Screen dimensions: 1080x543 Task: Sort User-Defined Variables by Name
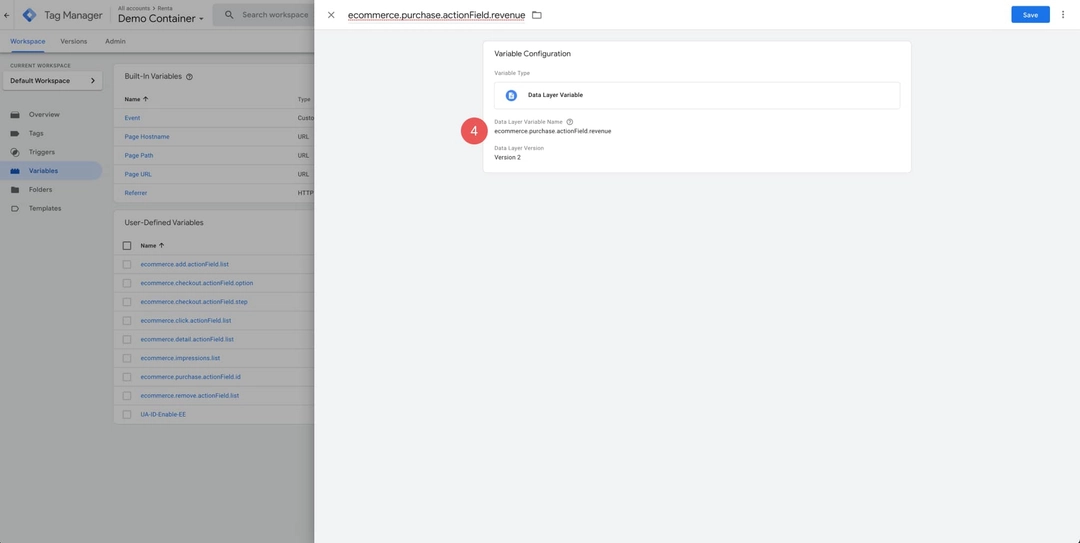pyautogui.click(x=153, y=245)
